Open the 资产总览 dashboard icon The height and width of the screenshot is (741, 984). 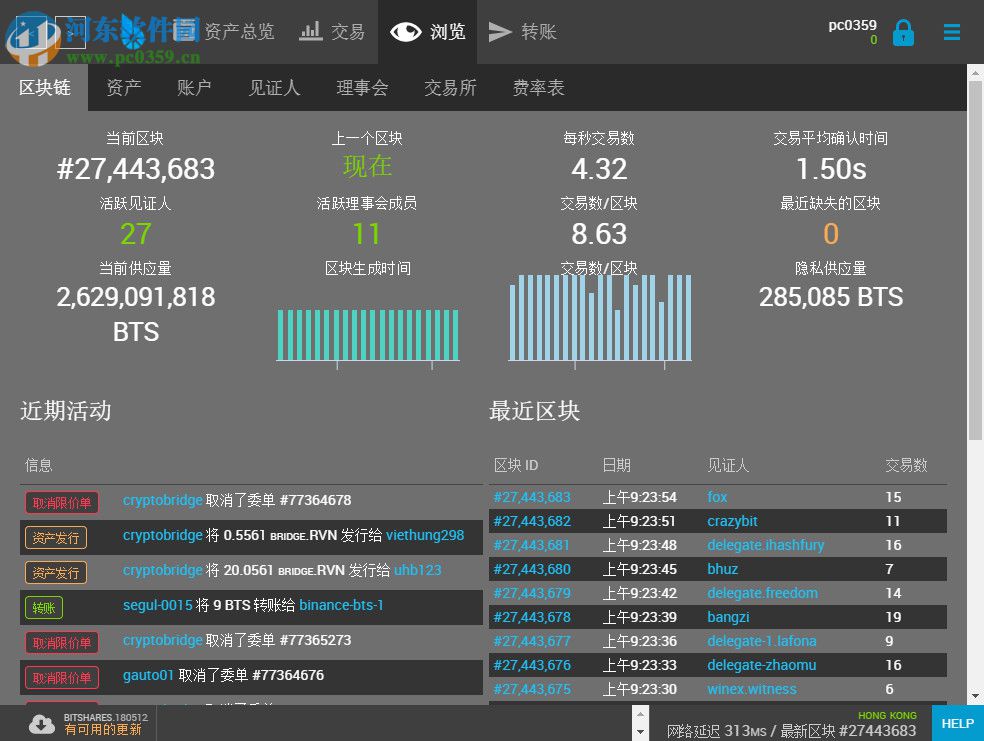click(177, 31)
